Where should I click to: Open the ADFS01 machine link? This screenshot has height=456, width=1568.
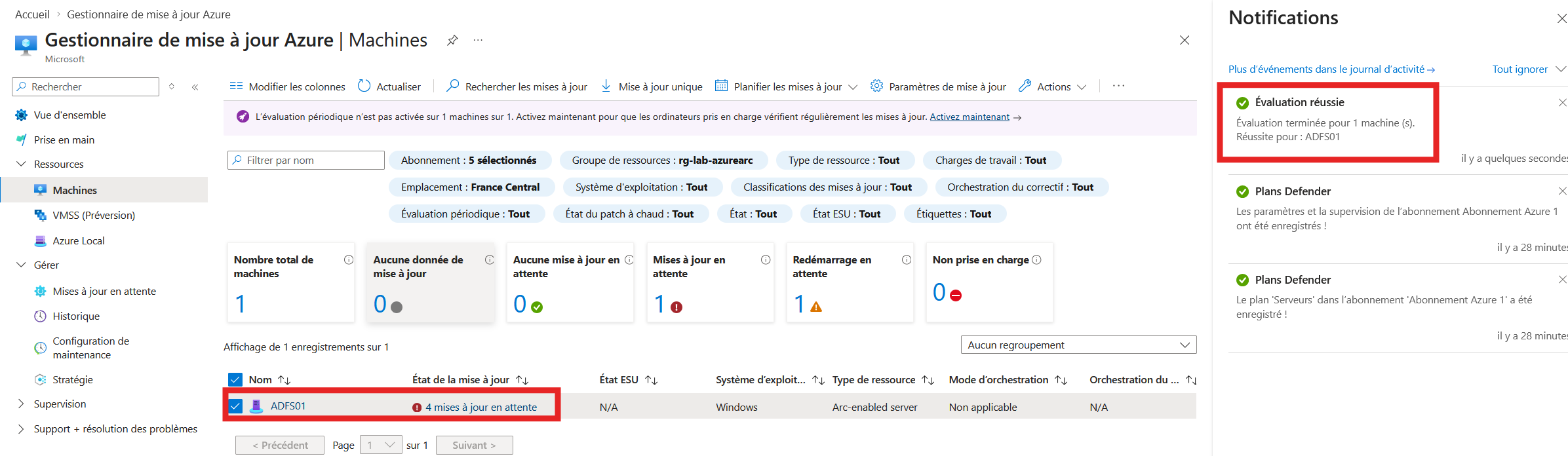(288, 406)
